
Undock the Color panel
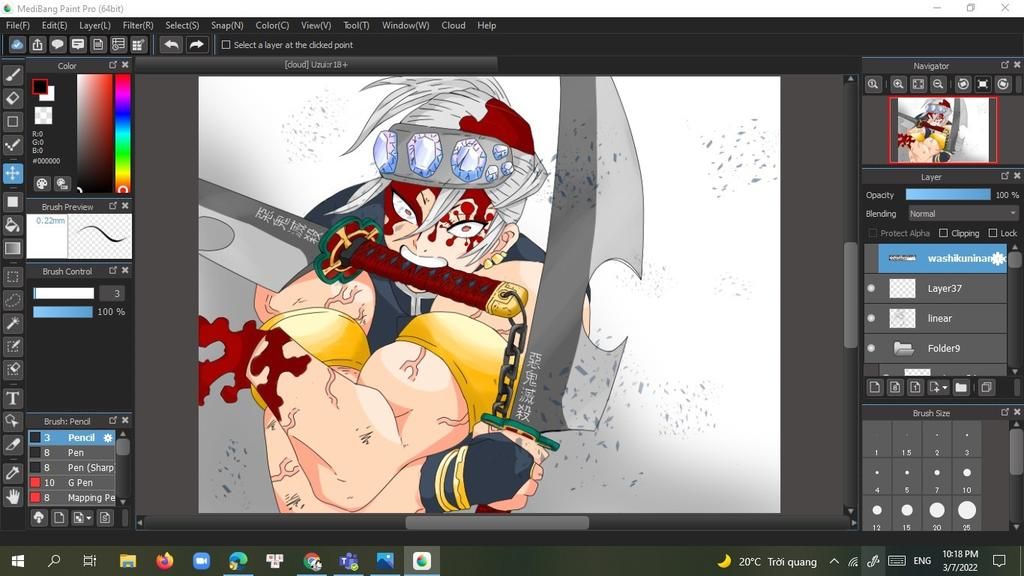click(x=112, y=65)
